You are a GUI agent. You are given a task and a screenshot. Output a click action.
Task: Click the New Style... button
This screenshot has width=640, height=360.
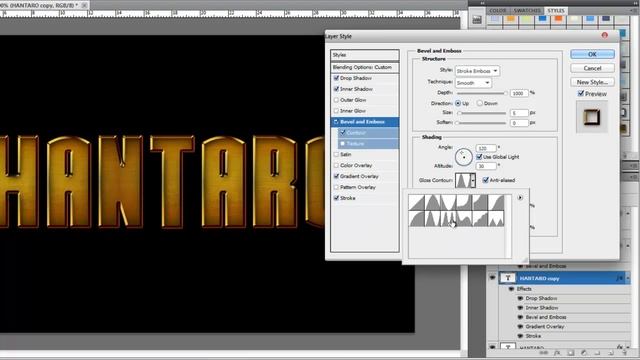592,82
